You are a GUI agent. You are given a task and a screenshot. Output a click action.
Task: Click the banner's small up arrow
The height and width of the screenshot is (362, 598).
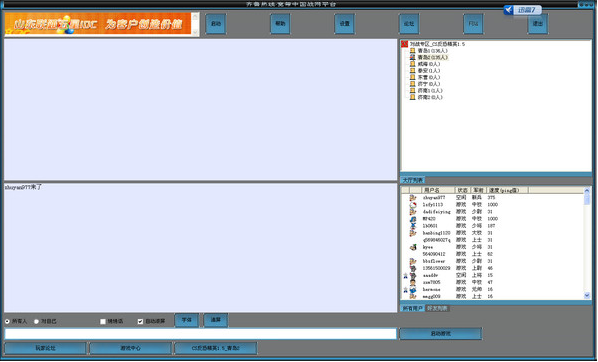(x=195, y=17)
